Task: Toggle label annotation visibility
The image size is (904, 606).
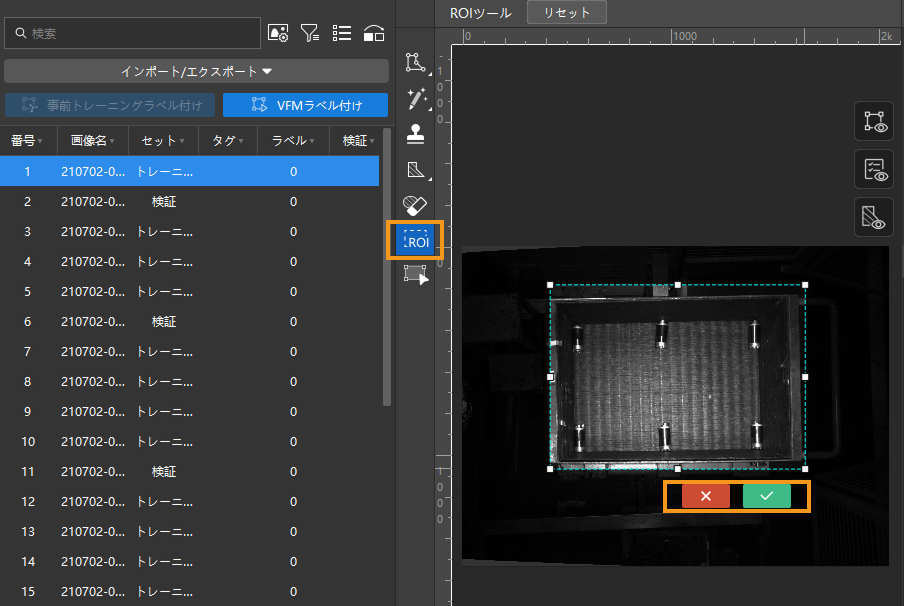Action: tap(873, 121)
